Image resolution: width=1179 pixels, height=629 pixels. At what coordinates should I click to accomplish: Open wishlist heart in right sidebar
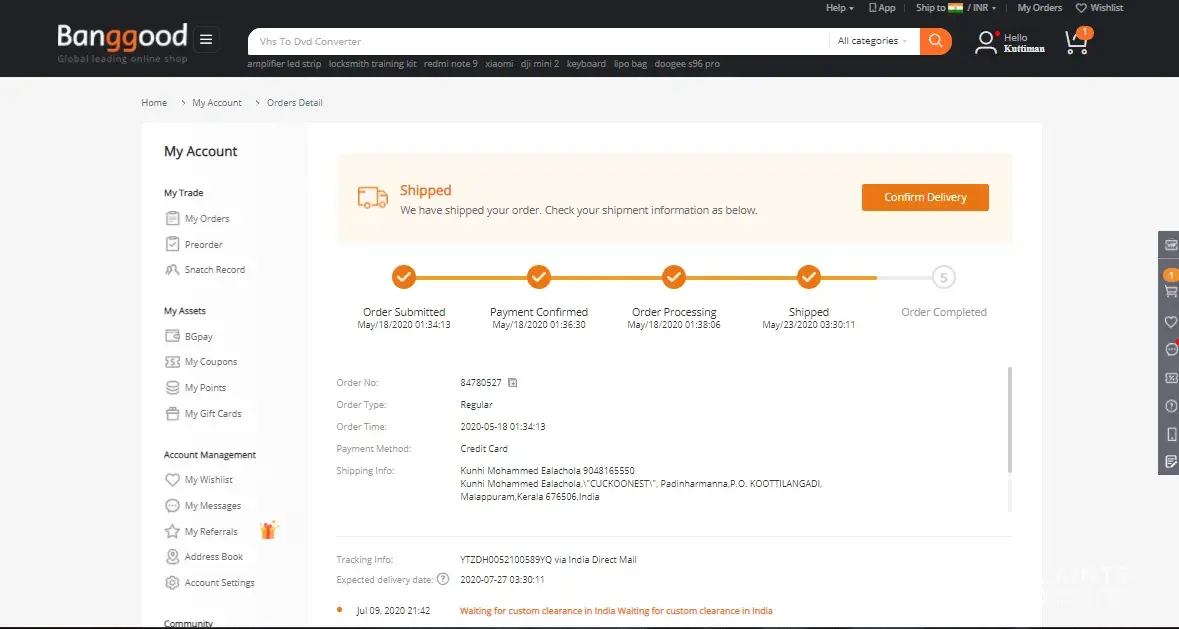pos(1171,322)
